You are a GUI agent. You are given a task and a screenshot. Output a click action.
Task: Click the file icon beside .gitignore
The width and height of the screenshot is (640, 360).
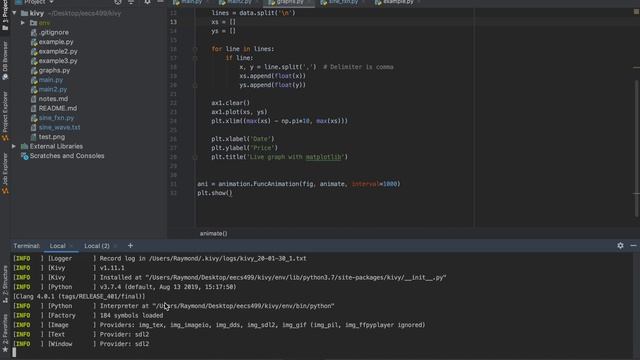coord(34,32)
